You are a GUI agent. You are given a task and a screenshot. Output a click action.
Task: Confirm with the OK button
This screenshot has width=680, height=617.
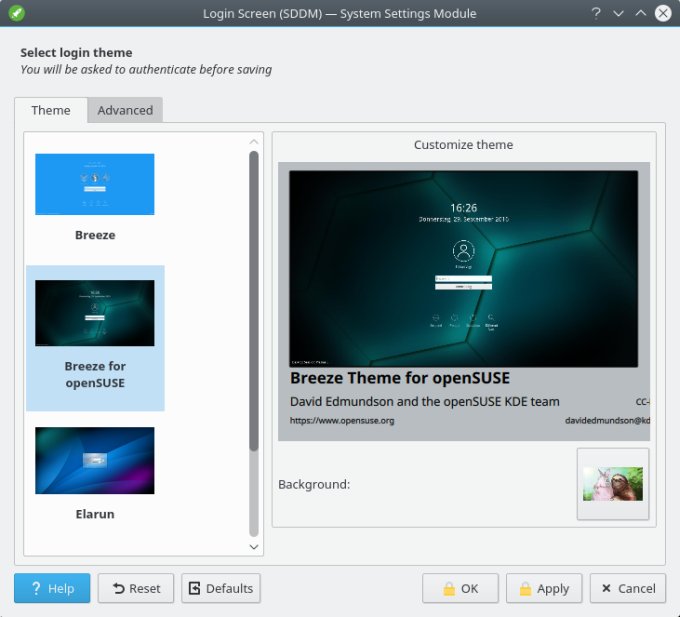[460, 588]
